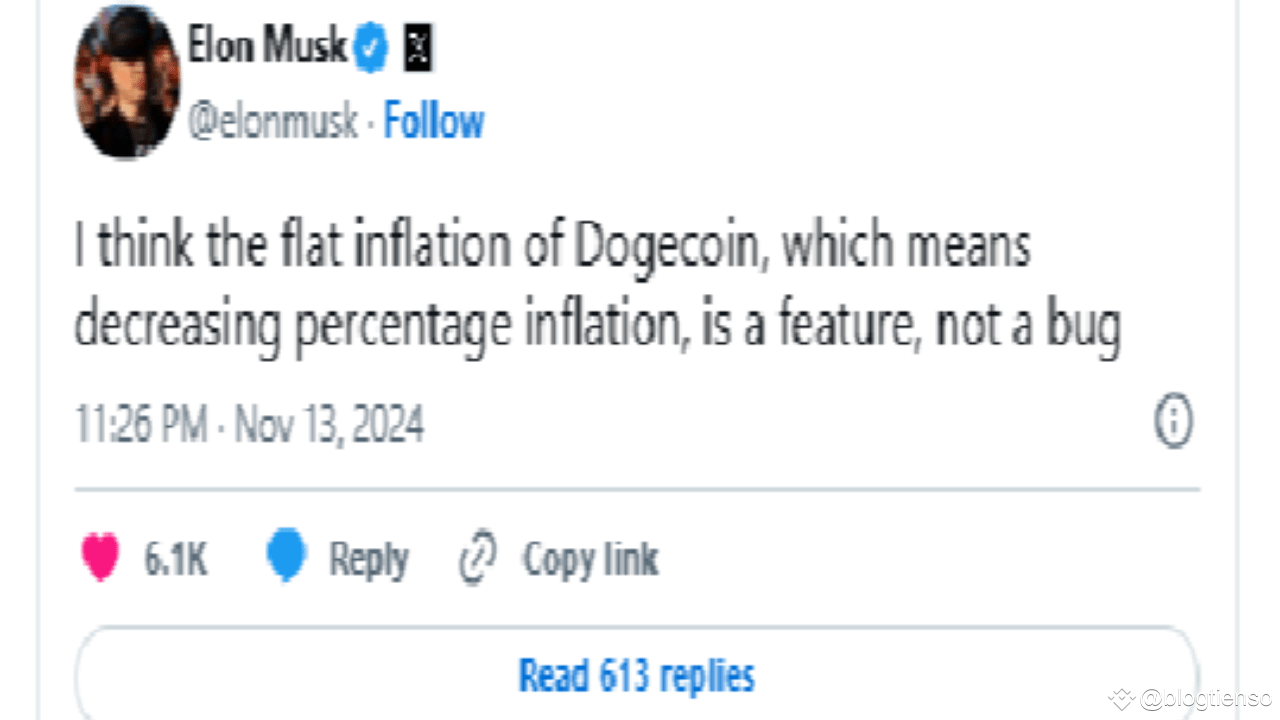
Task: Select the timestamp 11:26 PM Nov 13, 2024
Action: click(x=250, y=422)
